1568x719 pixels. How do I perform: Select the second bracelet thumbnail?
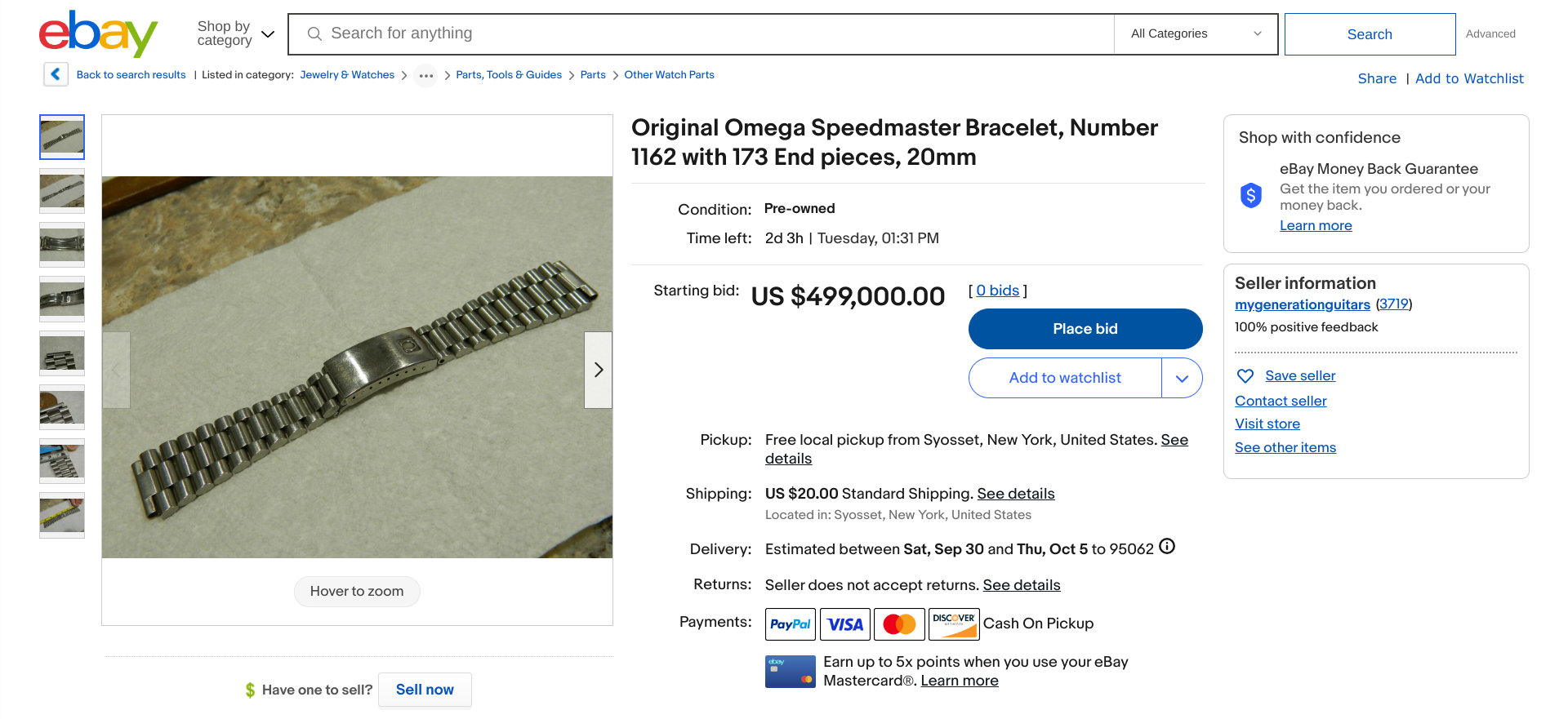62,191
